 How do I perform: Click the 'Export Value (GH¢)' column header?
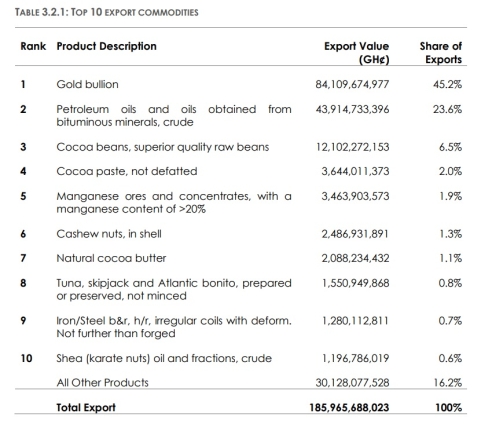(357, 53)
